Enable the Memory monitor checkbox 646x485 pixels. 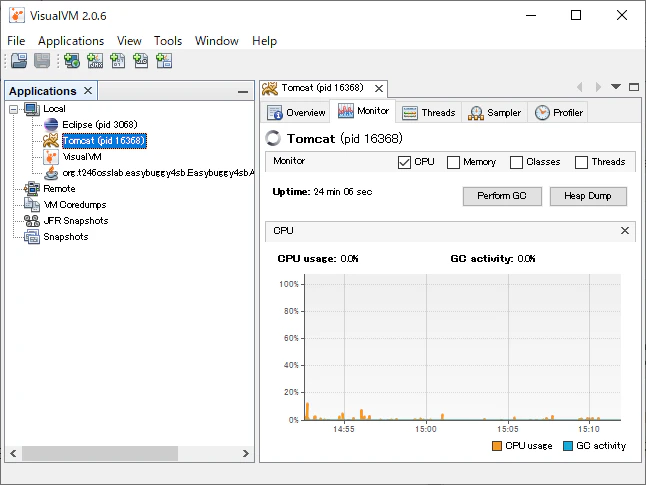pos(453,162)
